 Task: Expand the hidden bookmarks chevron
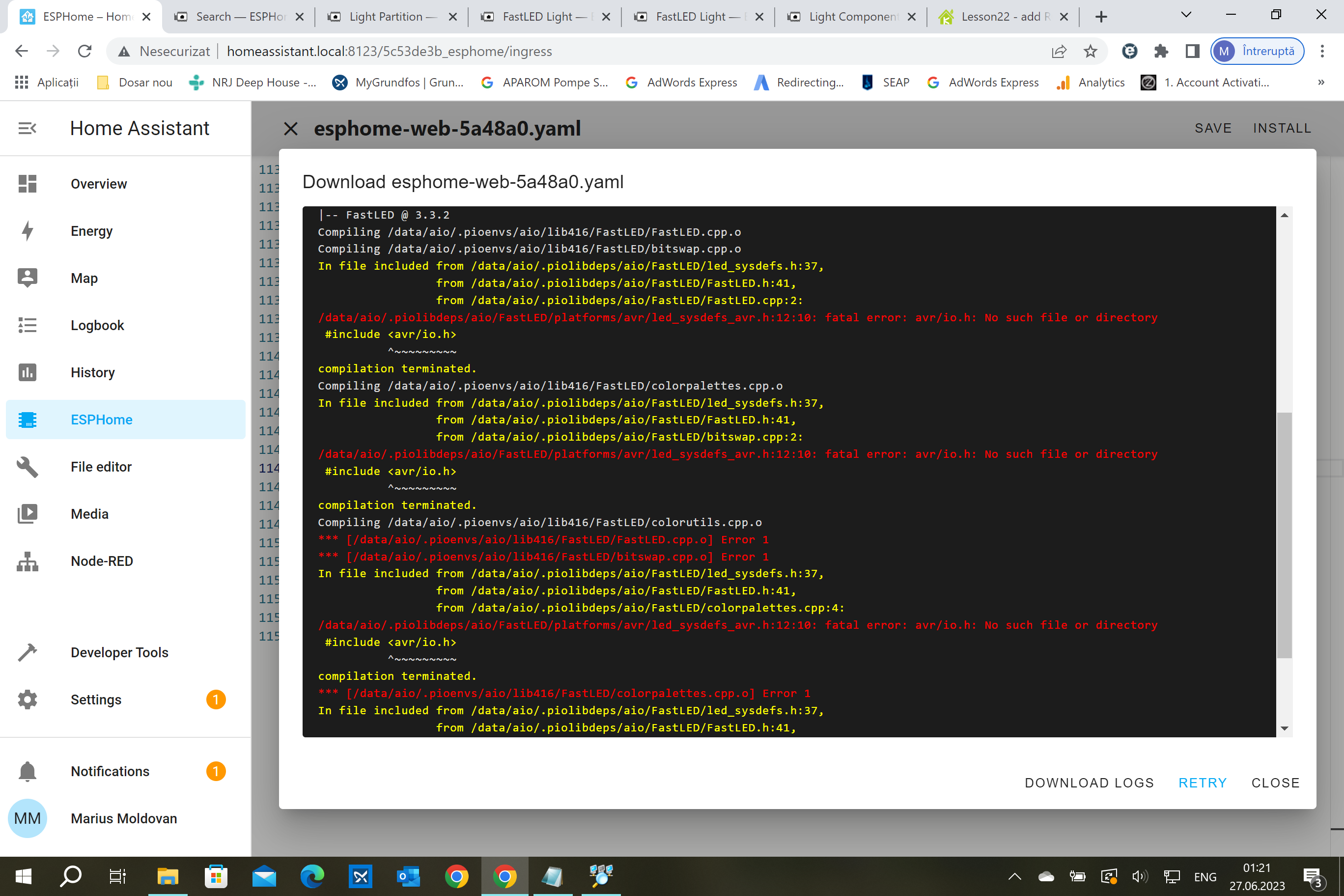pyautogui.click(x=1321, y=83)
